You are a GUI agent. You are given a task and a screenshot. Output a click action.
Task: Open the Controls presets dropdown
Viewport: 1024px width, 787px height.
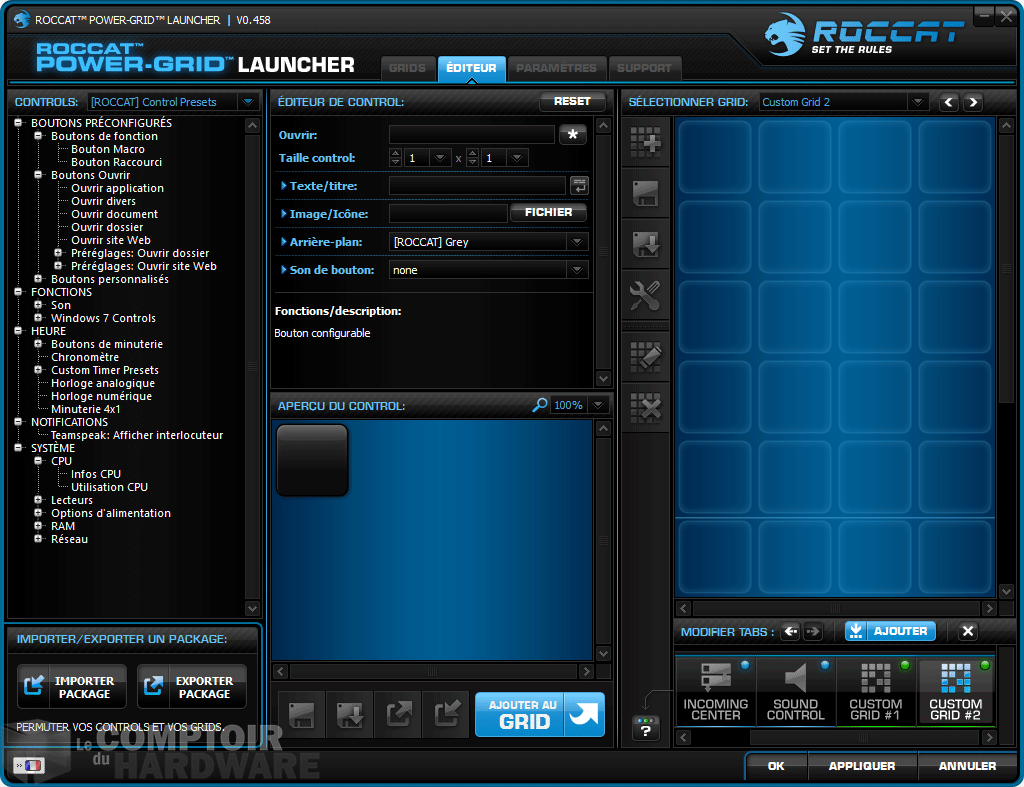coord(247,102)
